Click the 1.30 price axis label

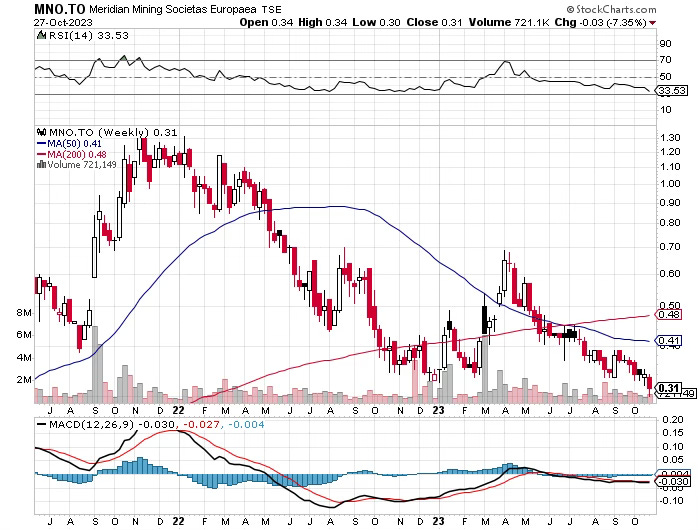(x=670, y=138)
